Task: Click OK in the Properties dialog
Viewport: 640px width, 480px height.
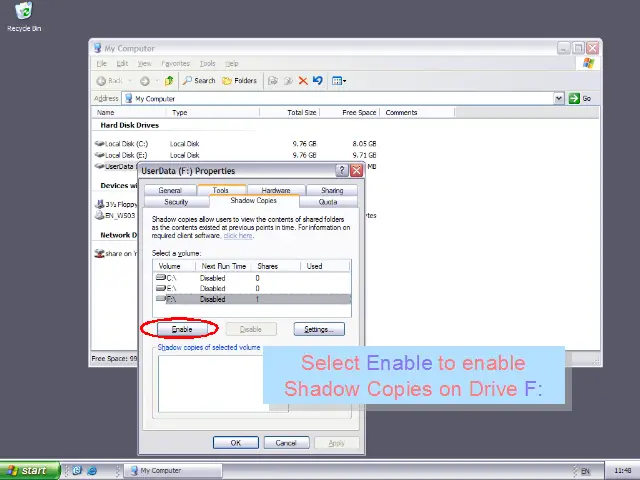Action: tap(236, 443)
